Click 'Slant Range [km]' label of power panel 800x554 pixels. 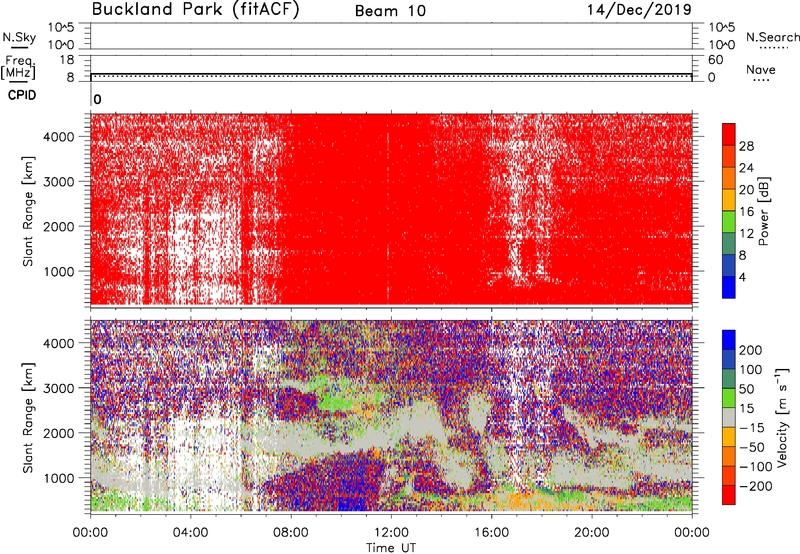click(x=28, y=211)
